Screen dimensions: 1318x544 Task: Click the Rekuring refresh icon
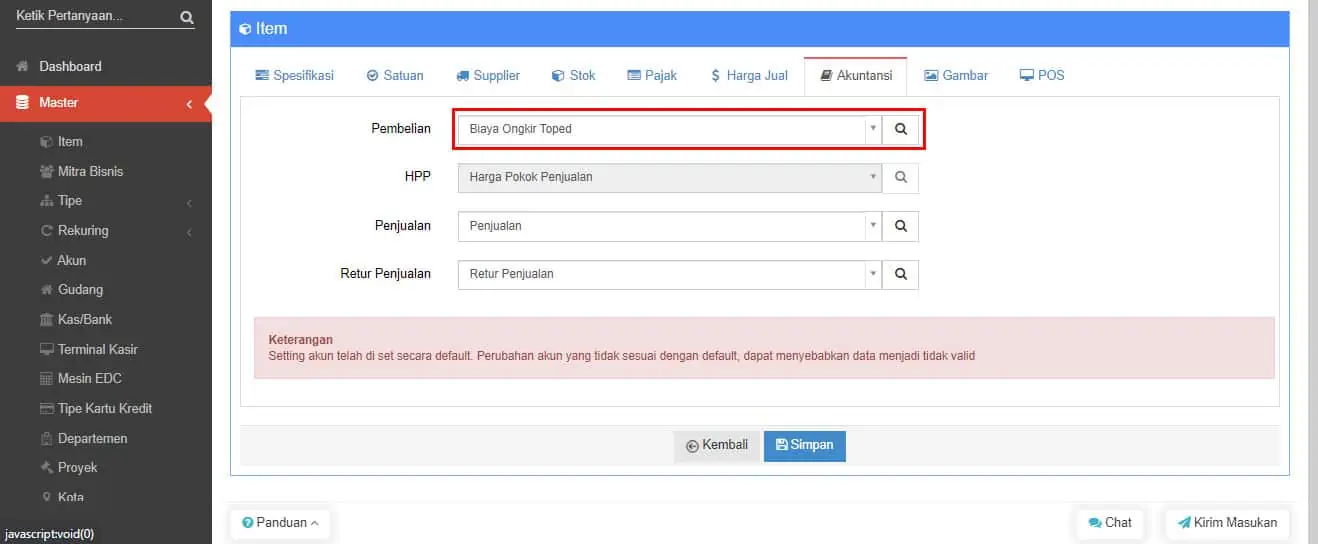[46, 231]
